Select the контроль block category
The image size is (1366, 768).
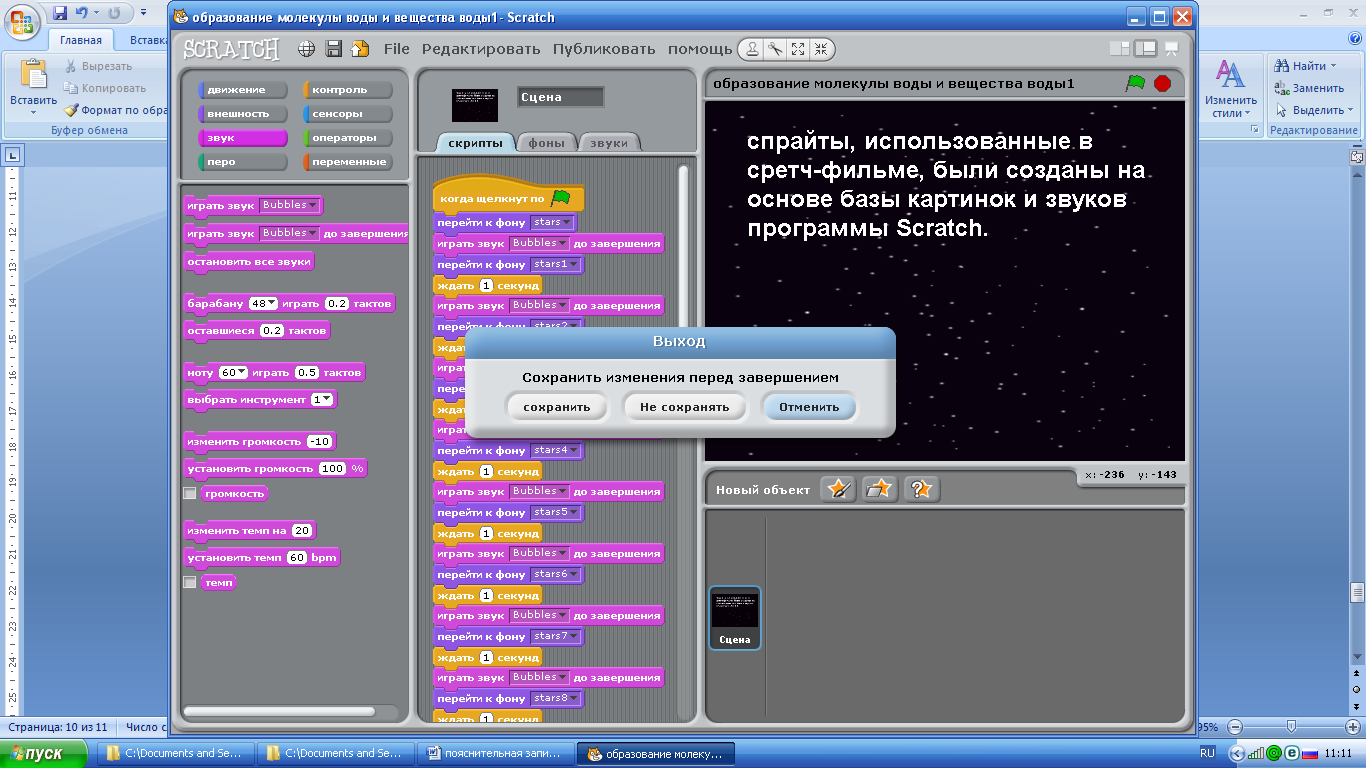(347, 90)
